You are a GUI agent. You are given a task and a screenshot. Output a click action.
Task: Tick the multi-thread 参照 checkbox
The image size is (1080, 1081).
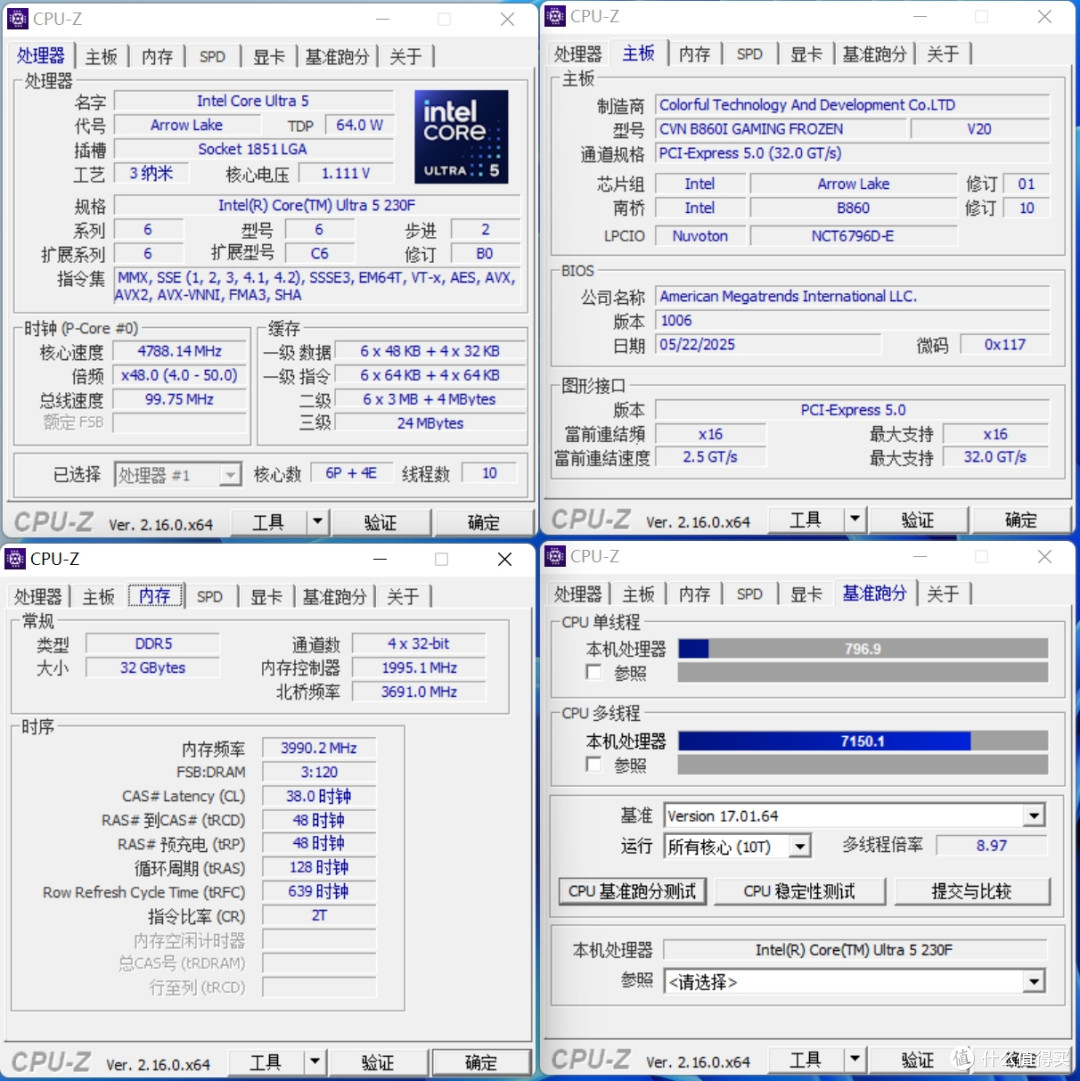tap(593, 764)
